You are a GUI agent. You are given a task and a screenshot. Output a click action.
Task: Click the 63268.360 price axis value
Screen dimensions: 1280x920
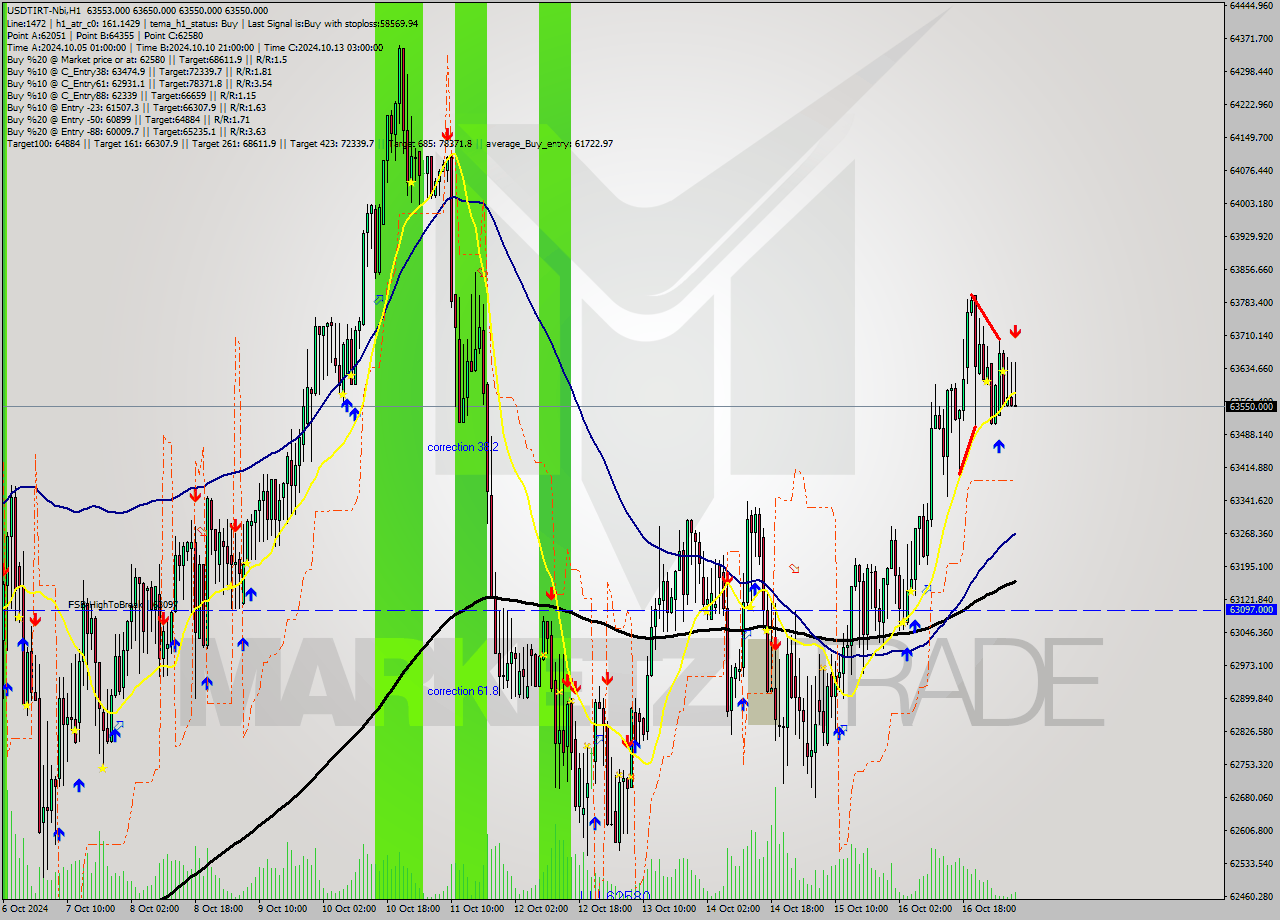tap(1251, 533)
